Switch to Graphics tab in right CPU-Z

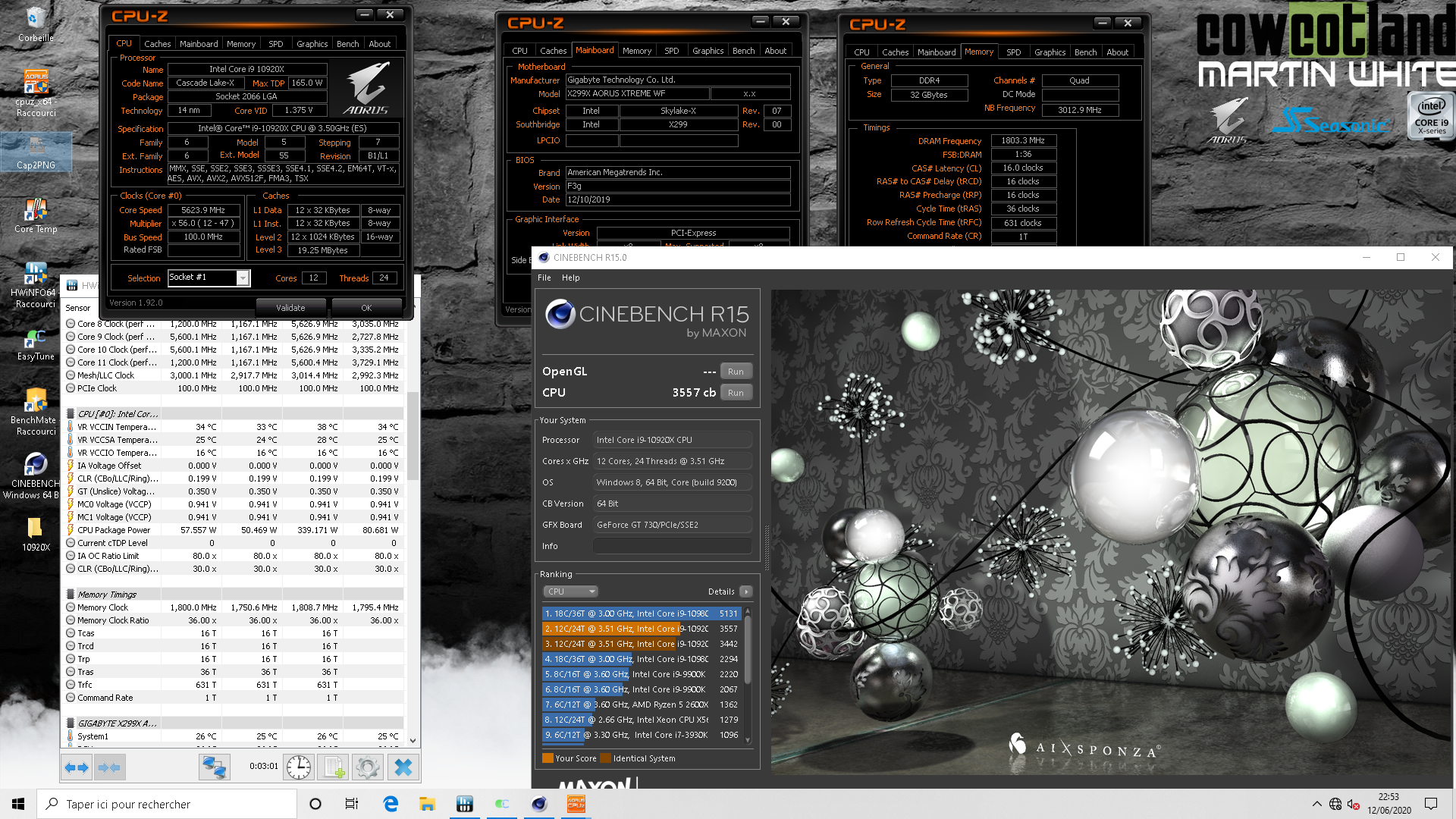tap(1050, 52)
